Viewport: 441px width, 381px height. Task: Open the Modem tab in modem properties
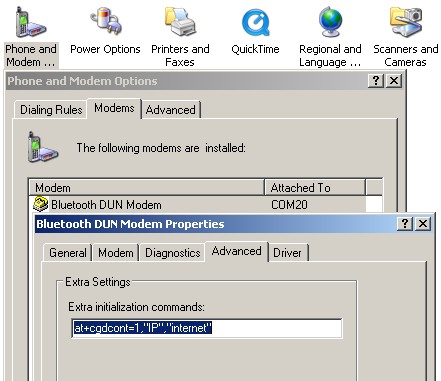116,253
